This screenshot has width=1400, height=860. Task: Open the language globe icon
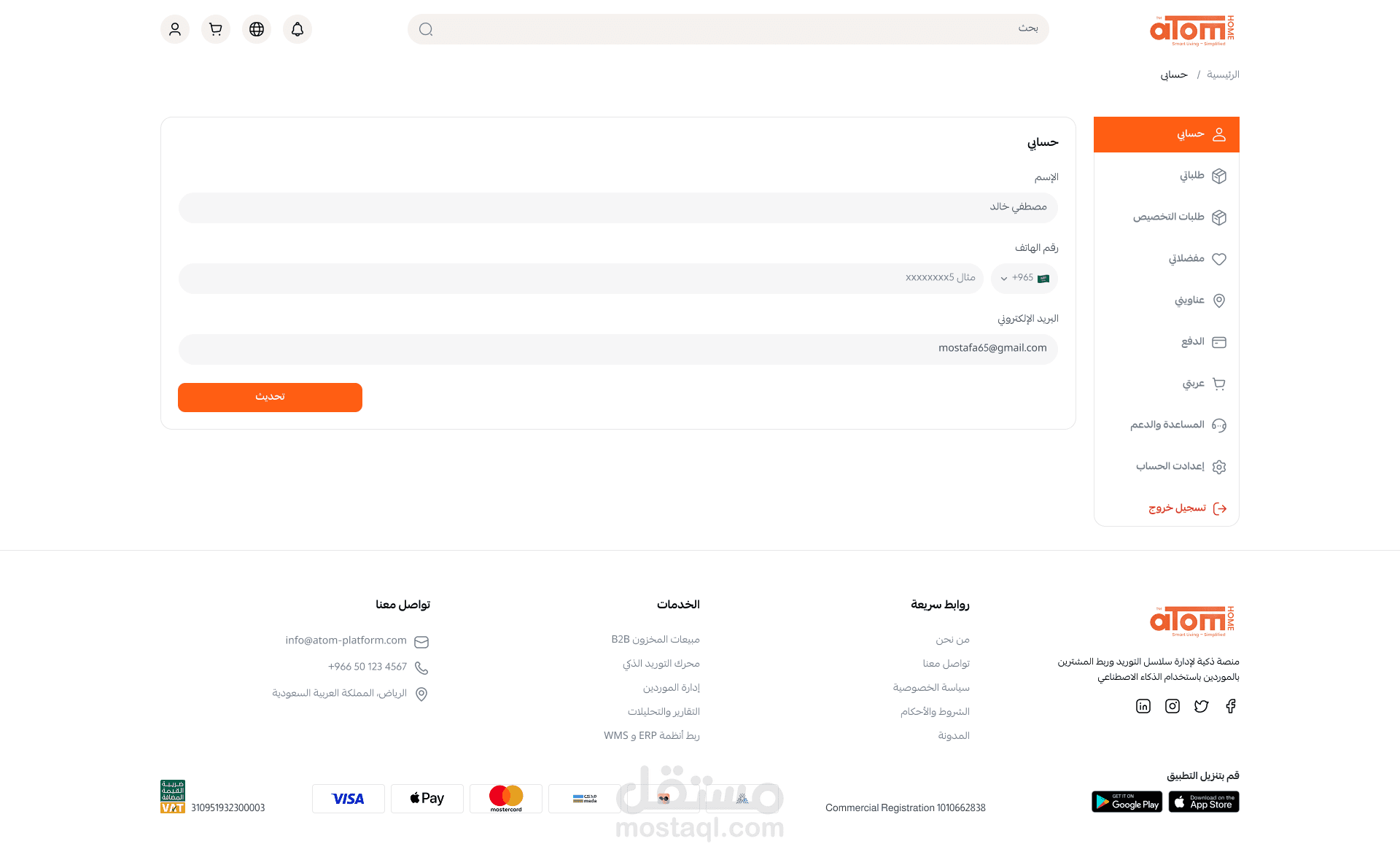point(257,29)
